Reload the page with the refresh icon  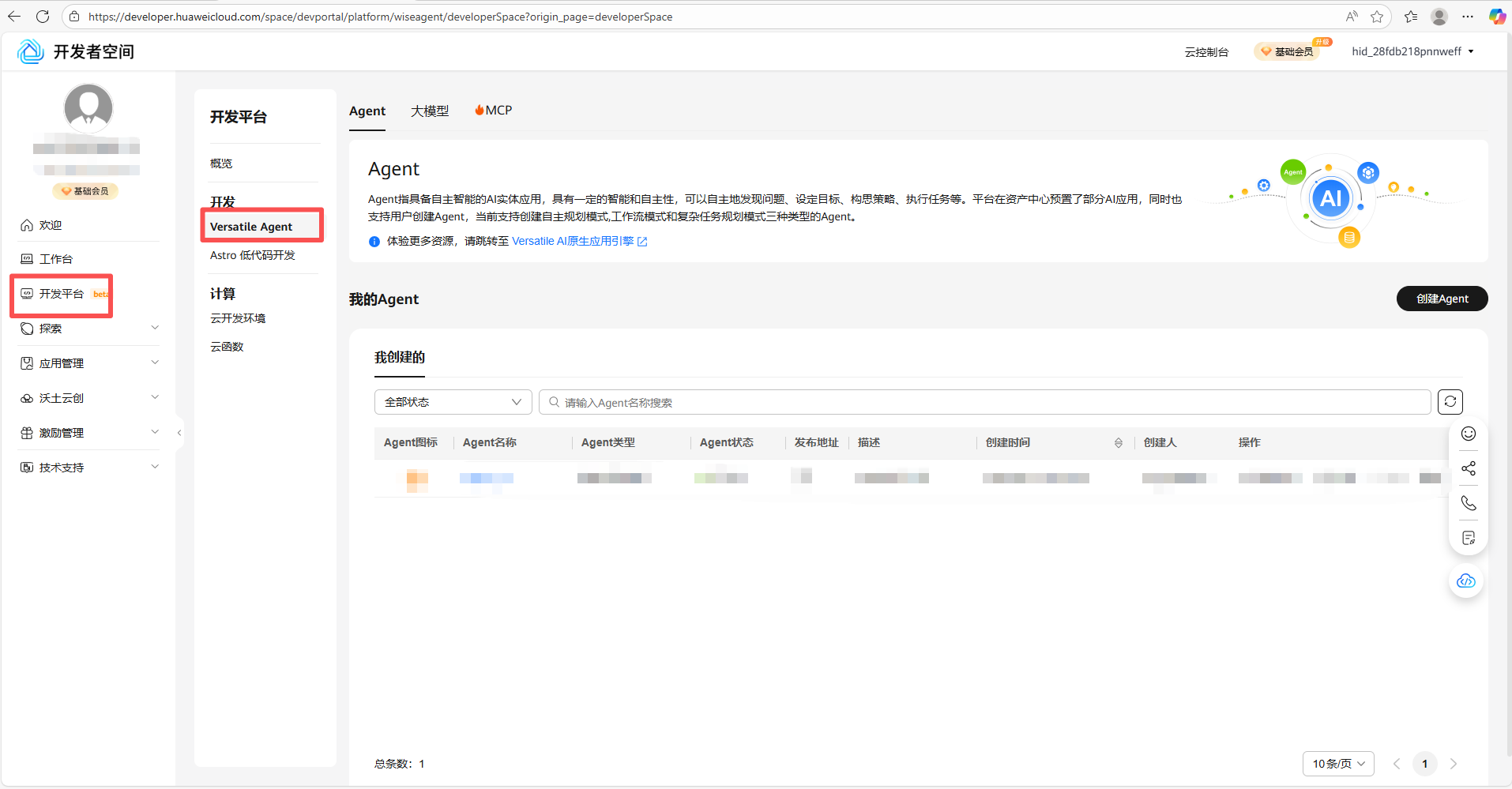tap(43, 17)
